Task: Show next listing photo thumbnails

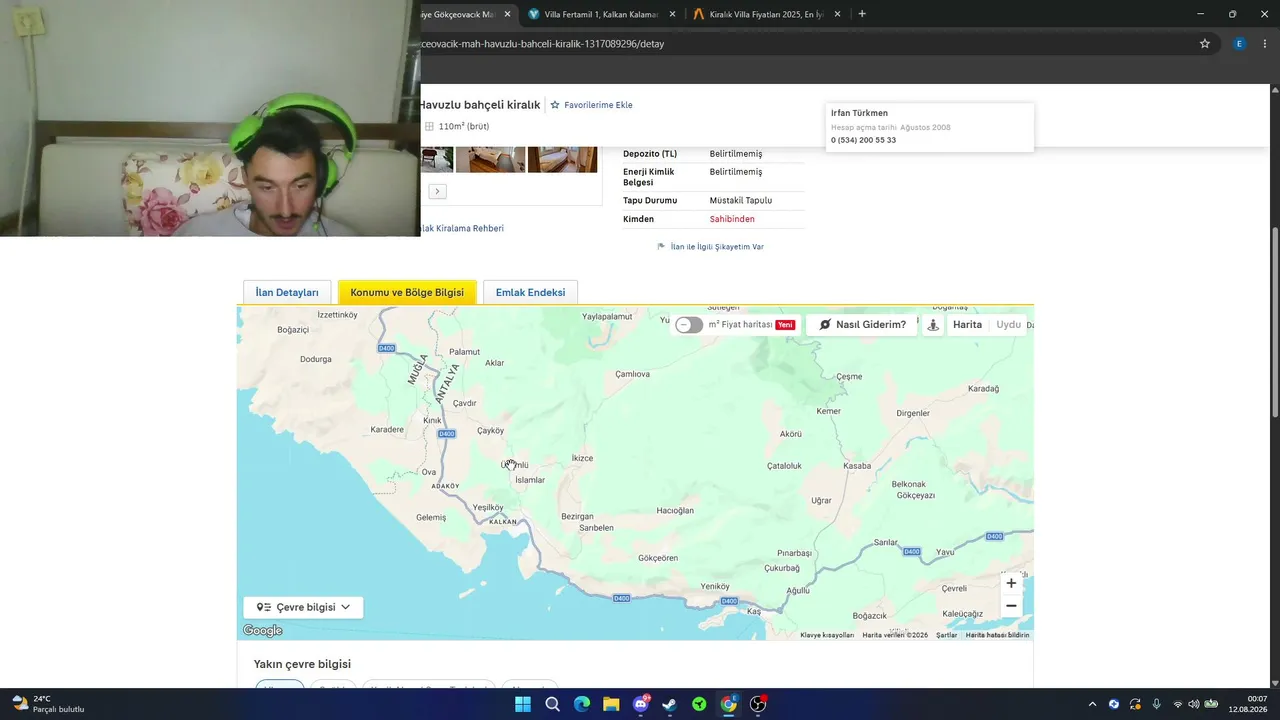Action: click(x=437, y=191)
